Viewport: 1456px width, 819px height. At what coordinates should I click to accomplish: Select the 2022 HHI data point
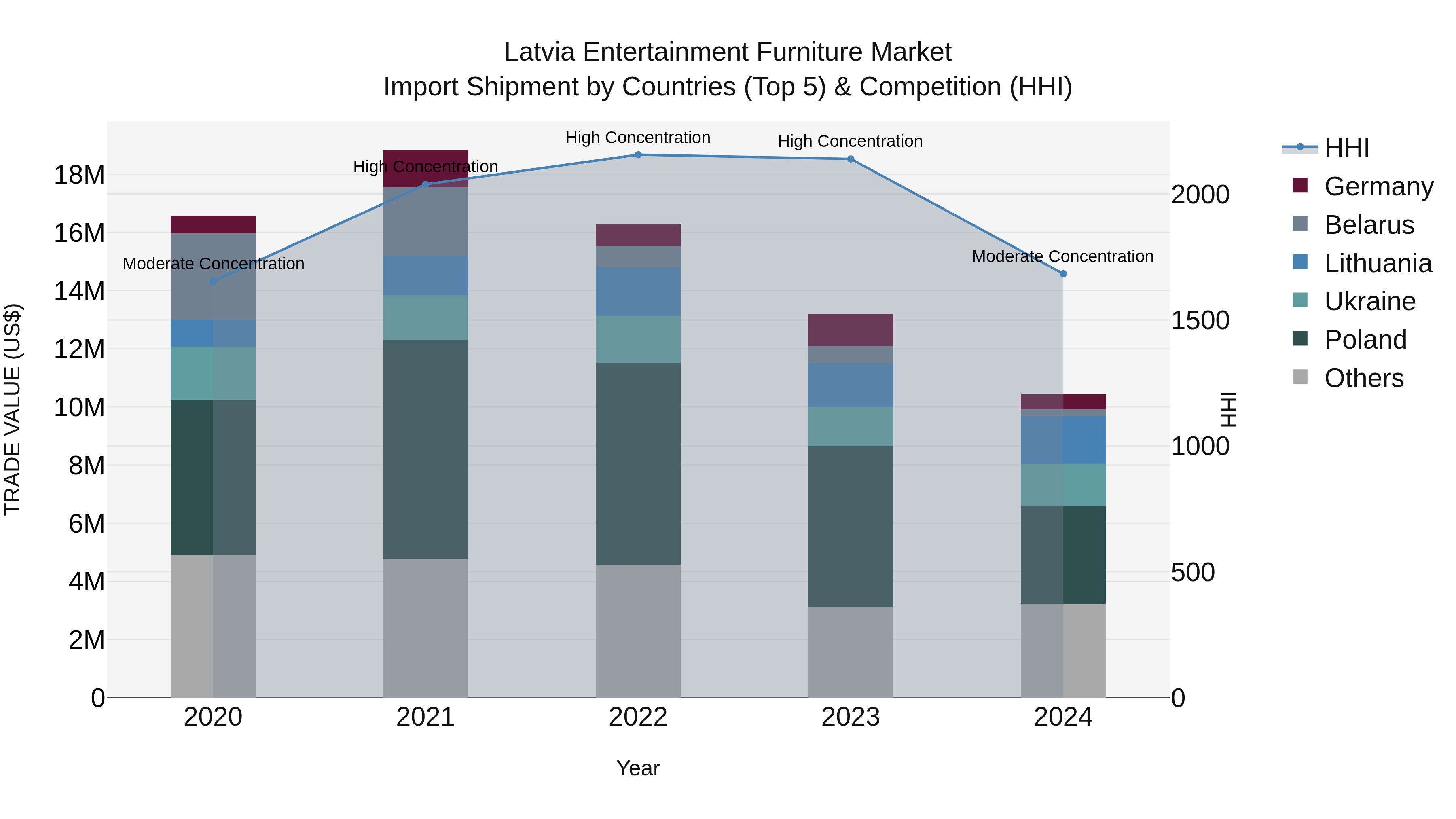click(x=638, y=155)
